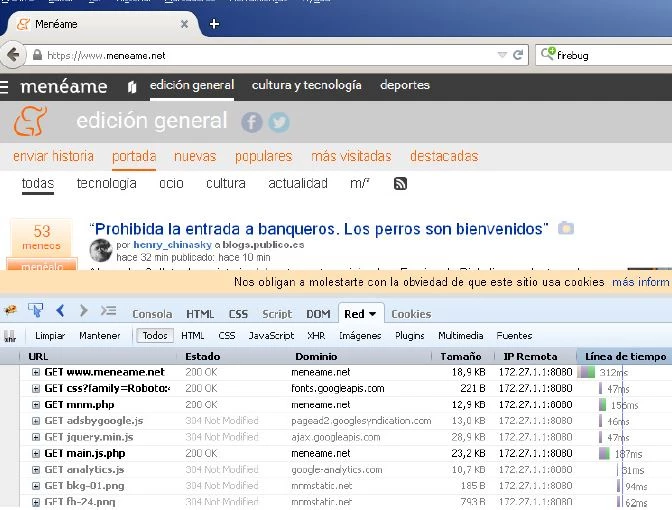Click the Firebug bug icon
Viewport: 672px width, 510px height.
10,310
